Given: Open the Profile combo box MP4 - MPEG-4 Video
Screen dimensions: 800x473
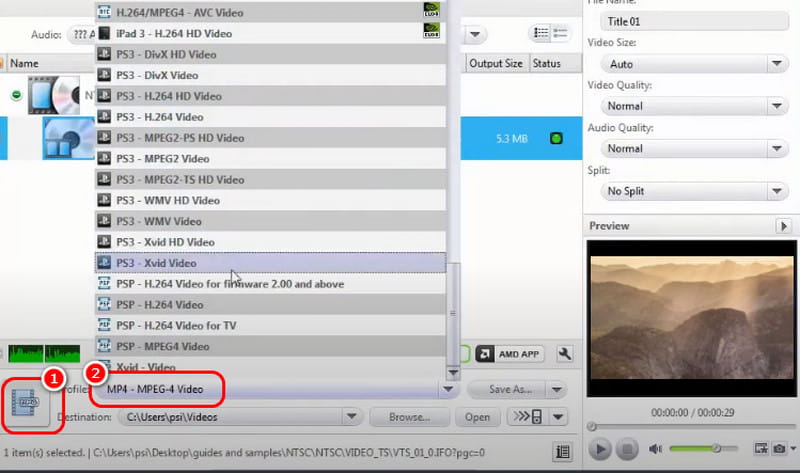Looking at the screenshot, I should [x=276, y=389].
